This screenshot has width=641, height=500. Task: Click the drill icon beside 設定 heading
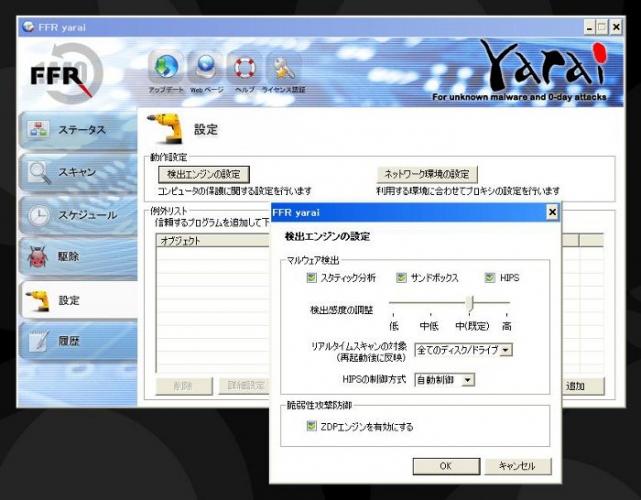(x=166, y=128)
